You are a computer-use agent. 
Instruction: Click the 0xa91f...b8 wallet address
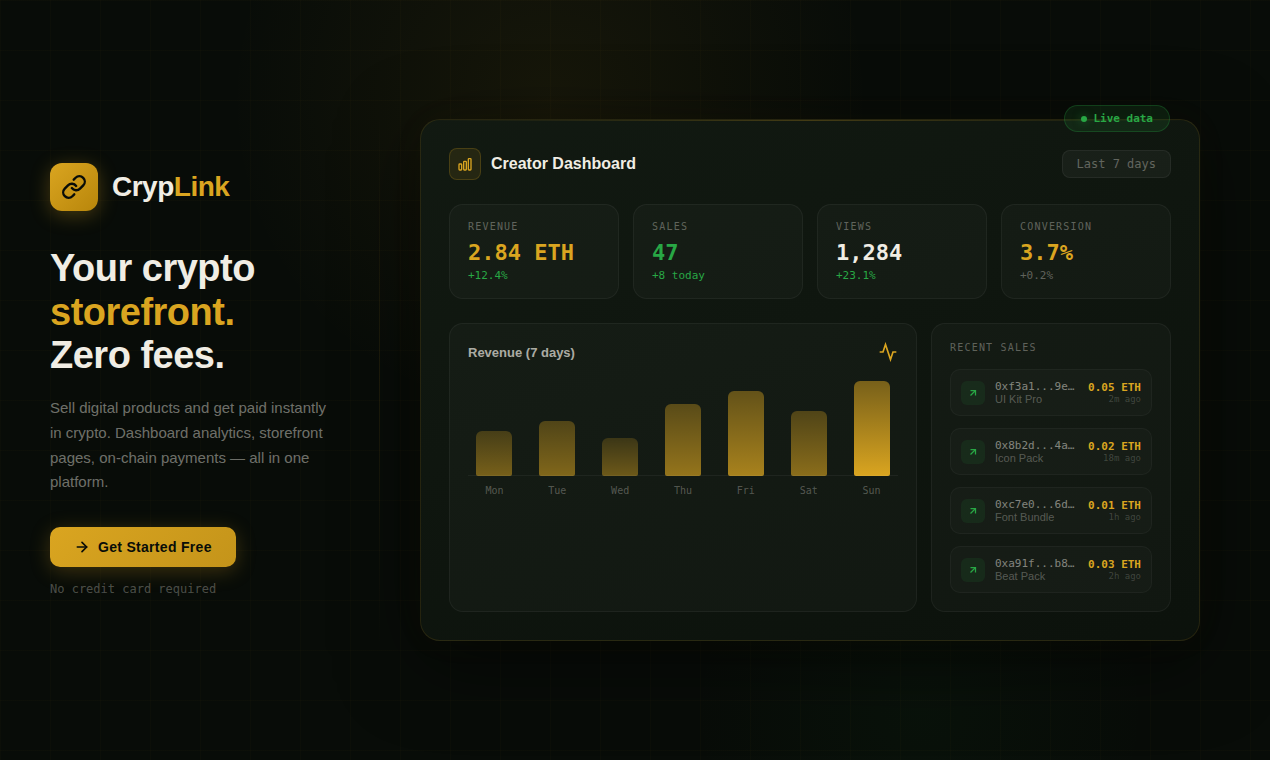click(1035, 563)
